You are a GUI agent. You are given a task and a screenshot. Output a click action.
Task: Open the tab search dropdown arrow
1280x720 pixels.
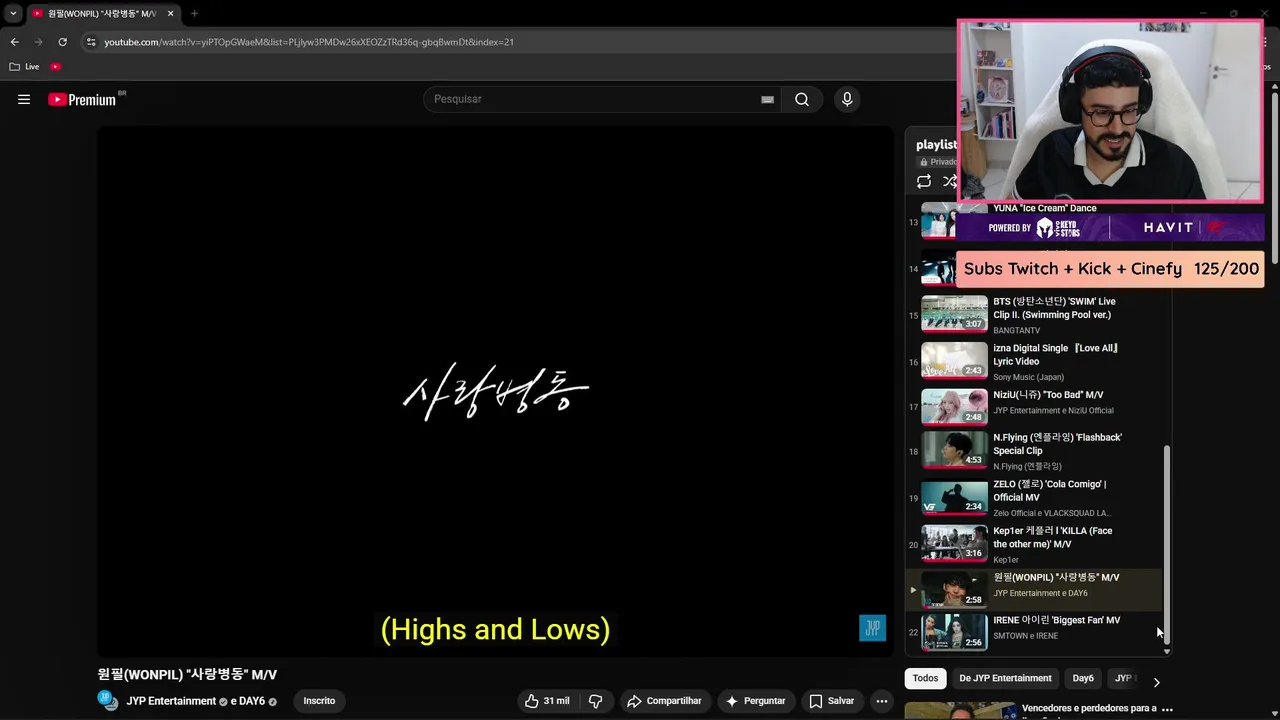coord(13,14)
